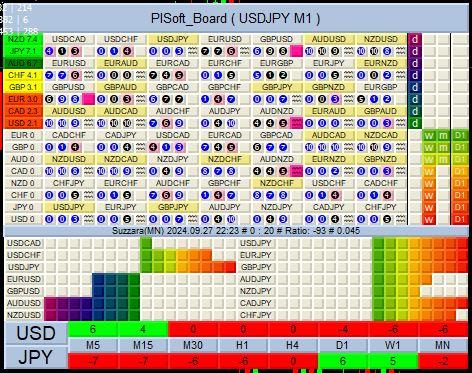The image size is (472, 373).
Task: Click circle 9 under NZDJPY in USD 0 row
Action: click(x=283, y=219)
